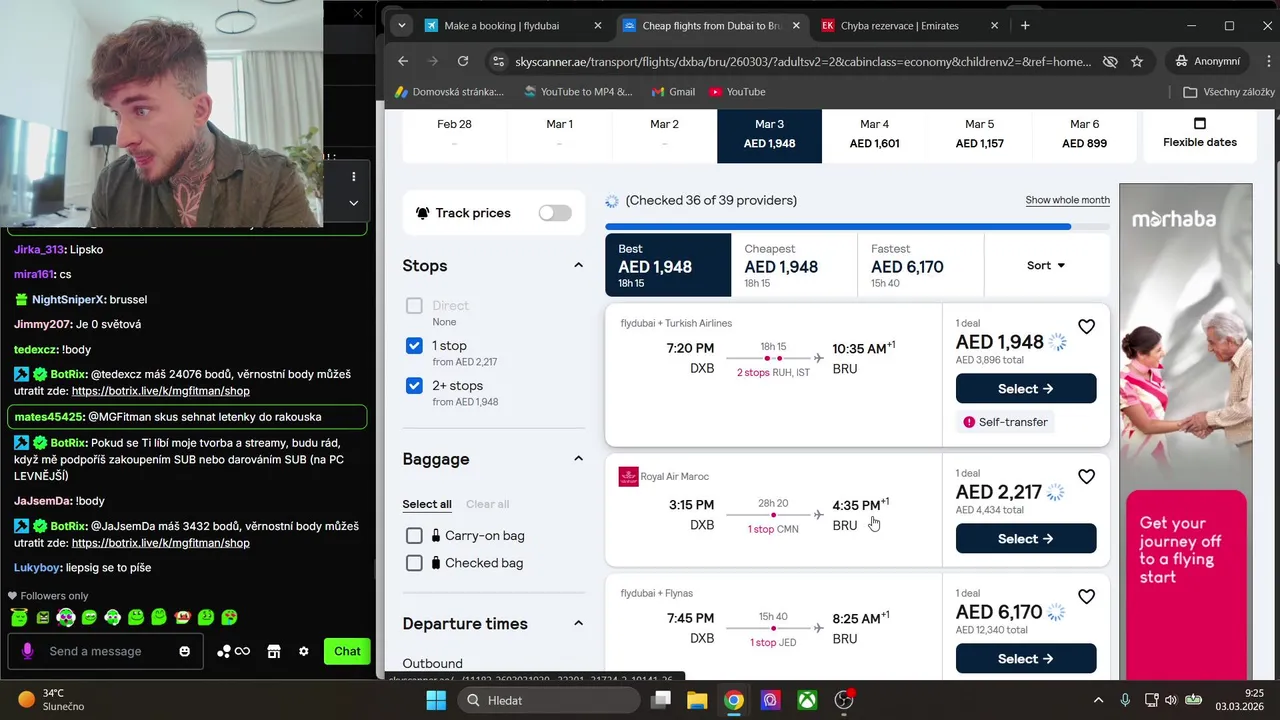Save the flydubai + Flynas flight with the heart icon

point(1086,597)
